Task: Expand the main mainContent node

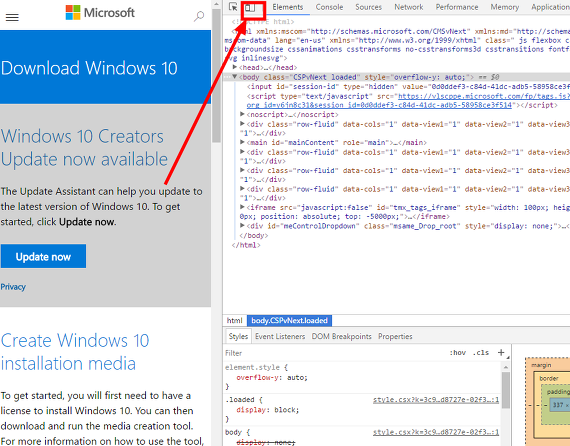Action: [x=242, y=142]
